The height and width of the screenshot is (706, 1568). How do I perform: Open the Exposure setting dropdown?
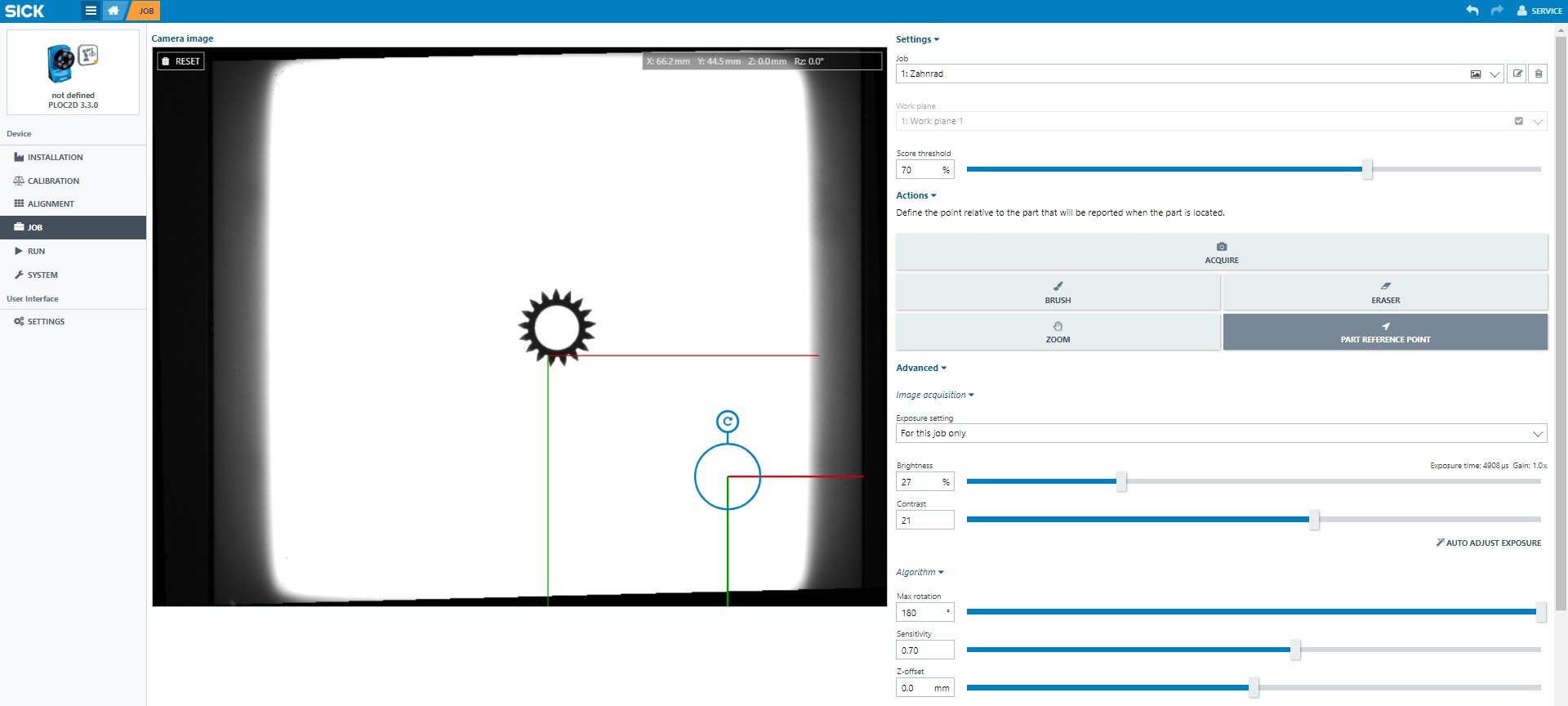(1537, 433)
